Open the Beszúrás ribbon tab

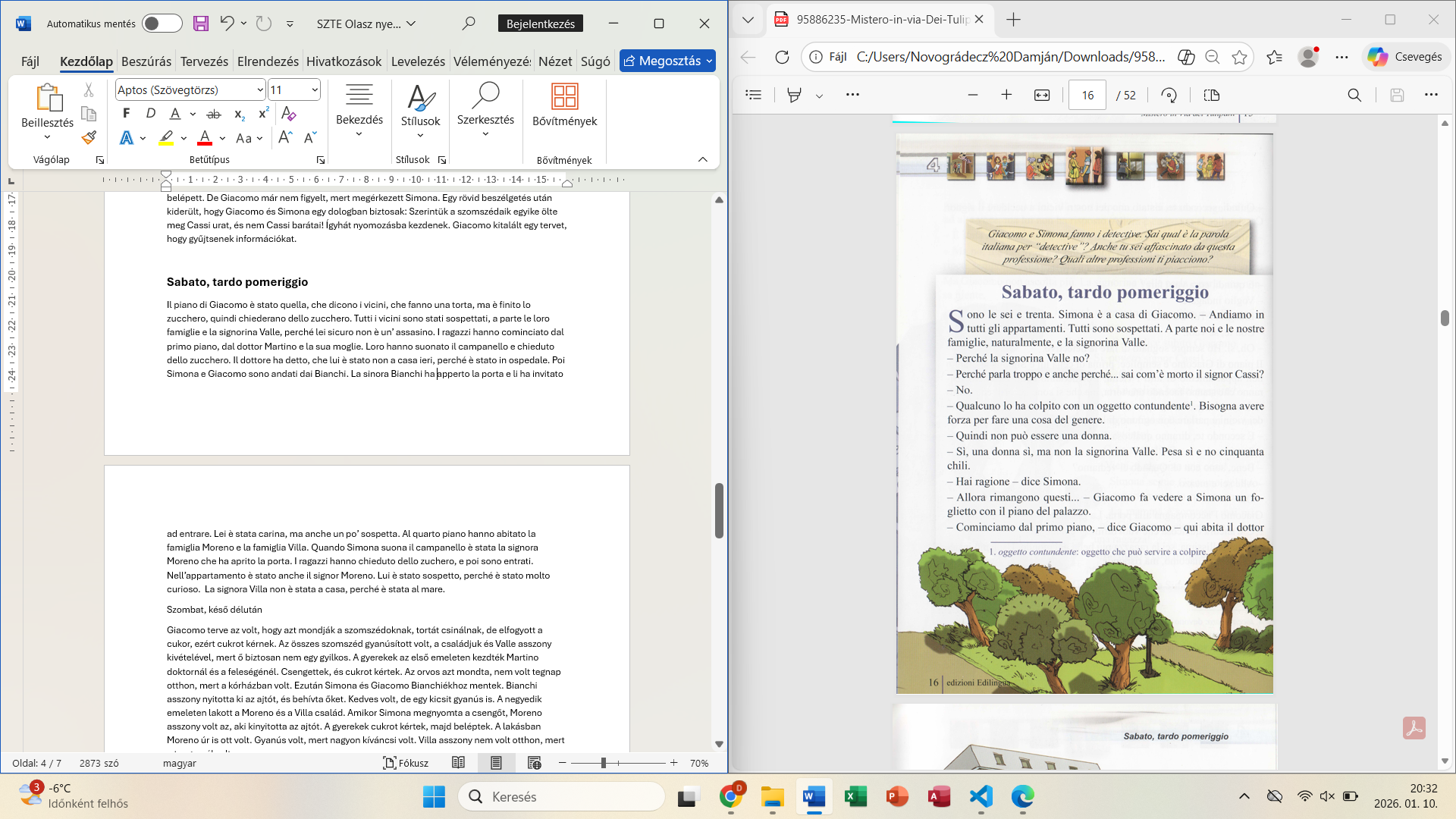click(x=146, y=61)
